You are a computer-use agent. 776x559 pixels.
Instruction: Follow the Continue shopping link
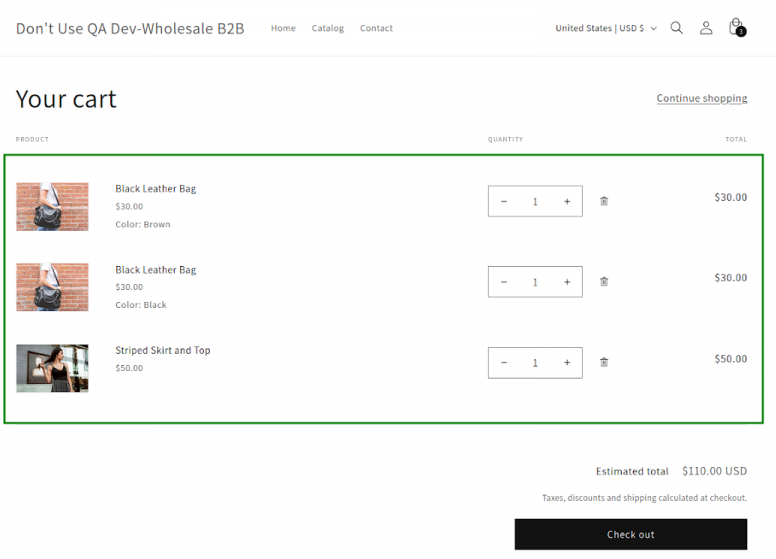click(701, 98)
